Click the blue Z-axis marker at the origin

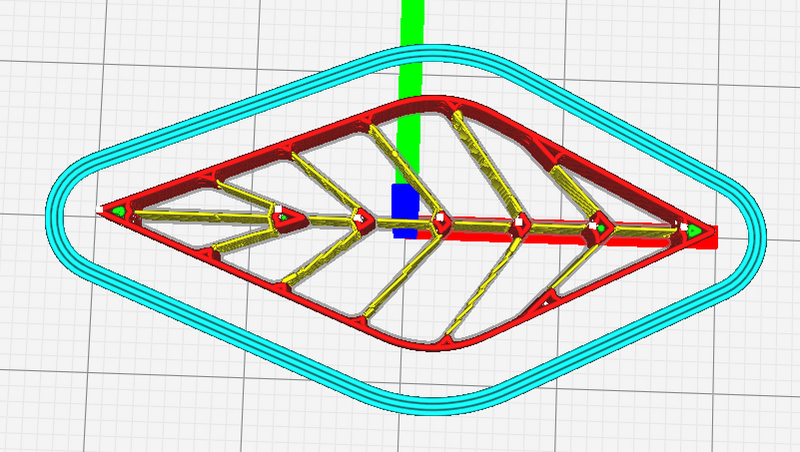coord(405,211)
